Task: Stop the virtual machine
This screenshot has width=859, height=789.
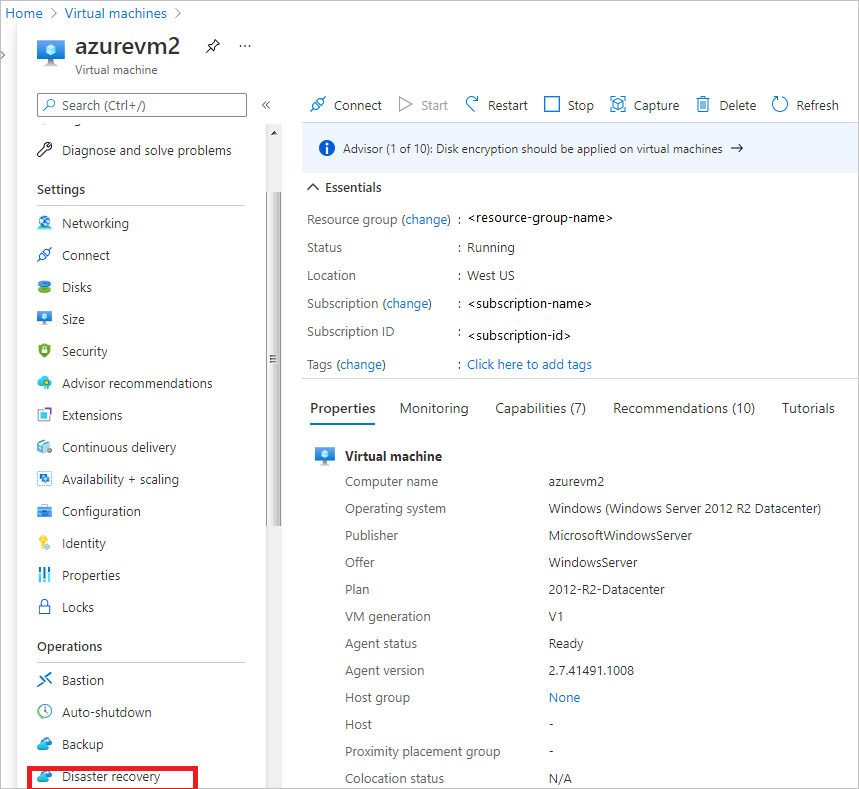Action: click(567, 104)
